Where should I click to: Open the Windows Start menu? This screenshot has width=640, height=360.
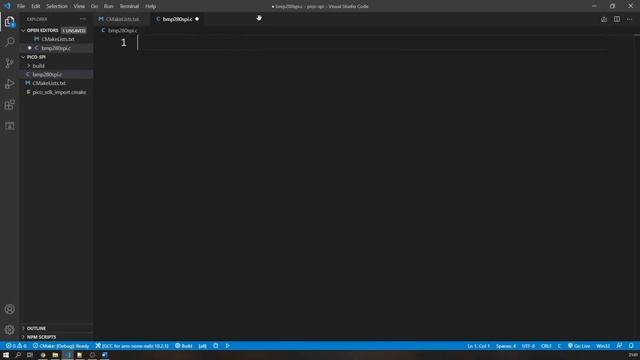tap(6, 355)
